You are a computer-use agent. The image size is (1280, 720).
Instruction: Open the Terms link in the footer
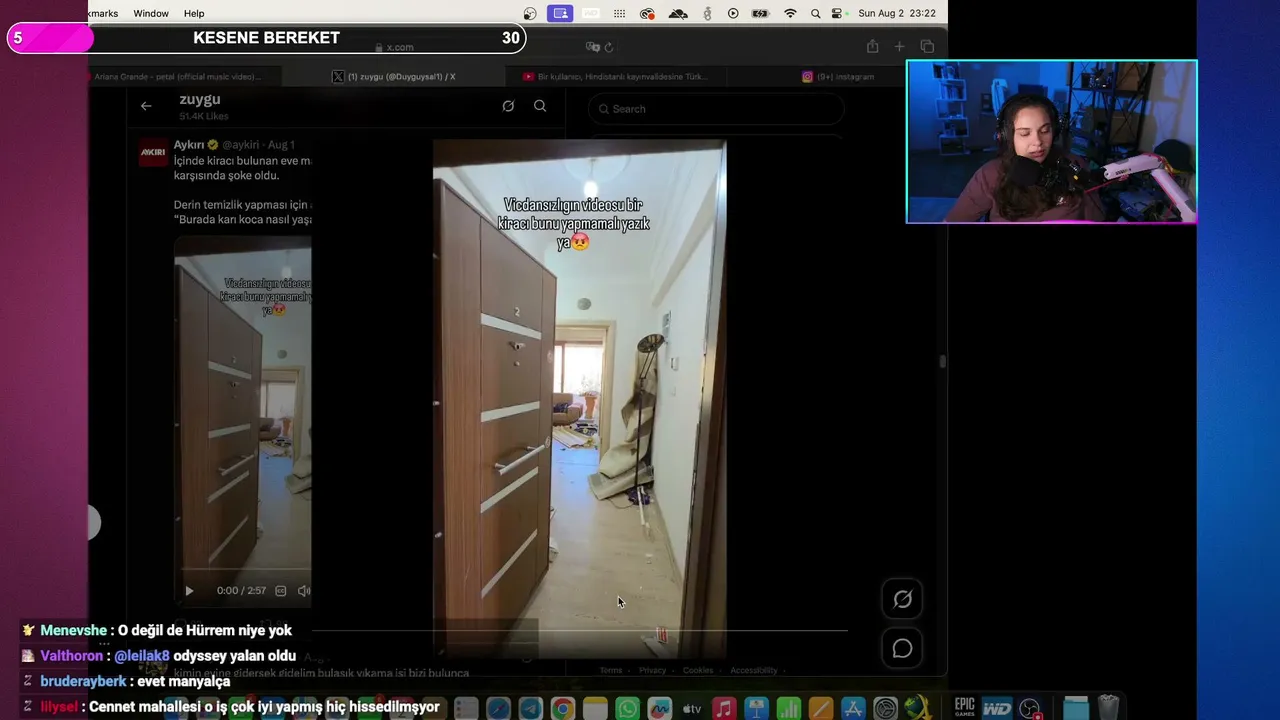pos(611,670)
